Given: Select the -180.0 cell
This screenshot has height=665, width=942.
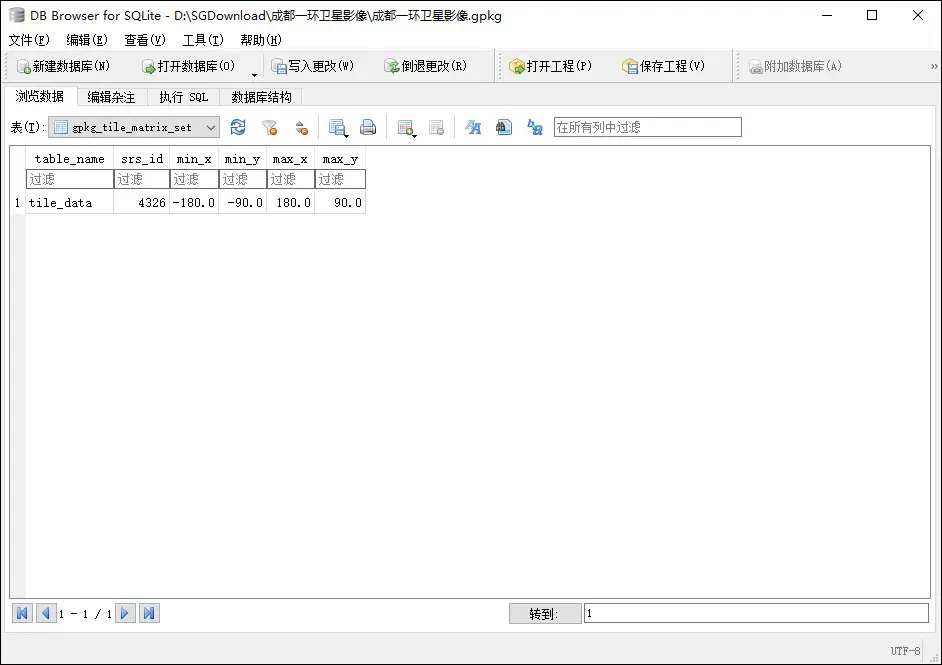Looking at the screenshot, I should tap(194, 202).
